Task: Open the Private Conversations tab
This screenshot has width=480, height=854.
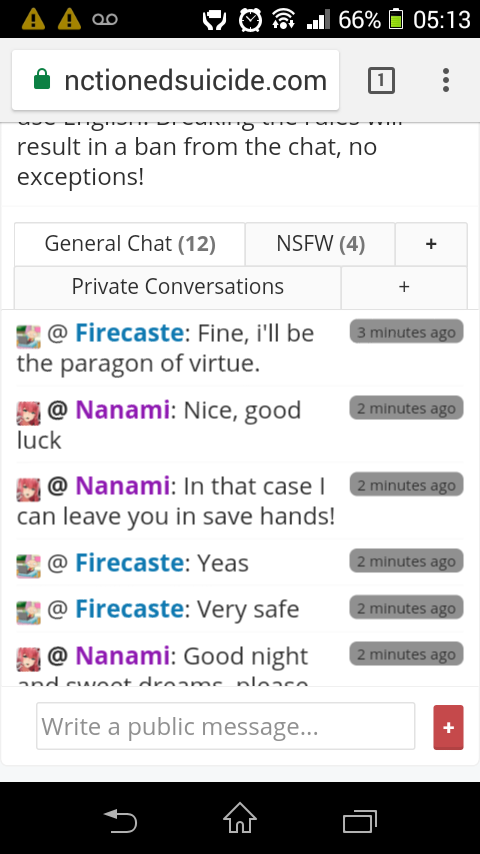Action: coord(178,287)
